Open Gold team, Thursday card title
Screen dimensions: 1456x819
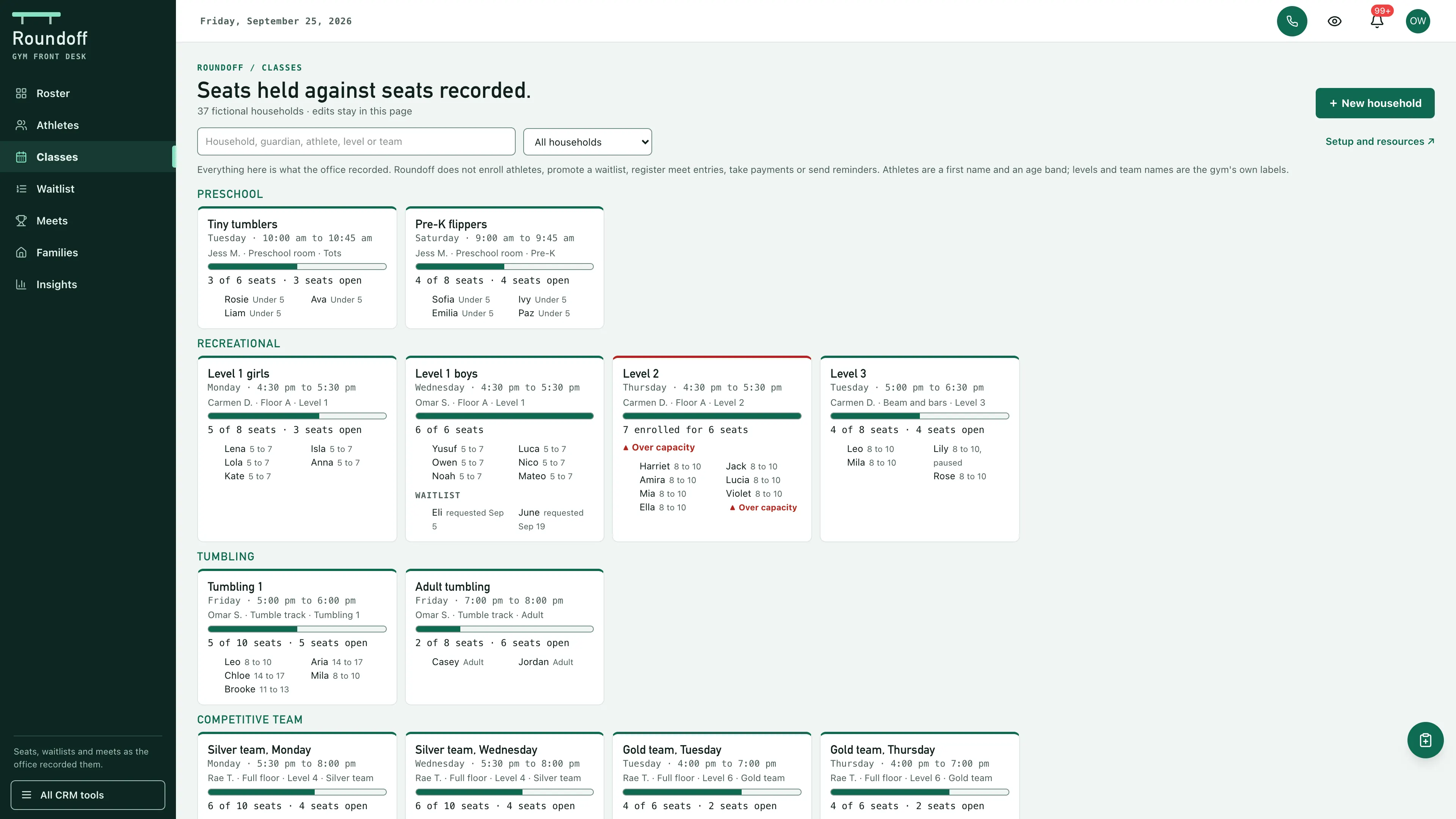click(882, 750)
